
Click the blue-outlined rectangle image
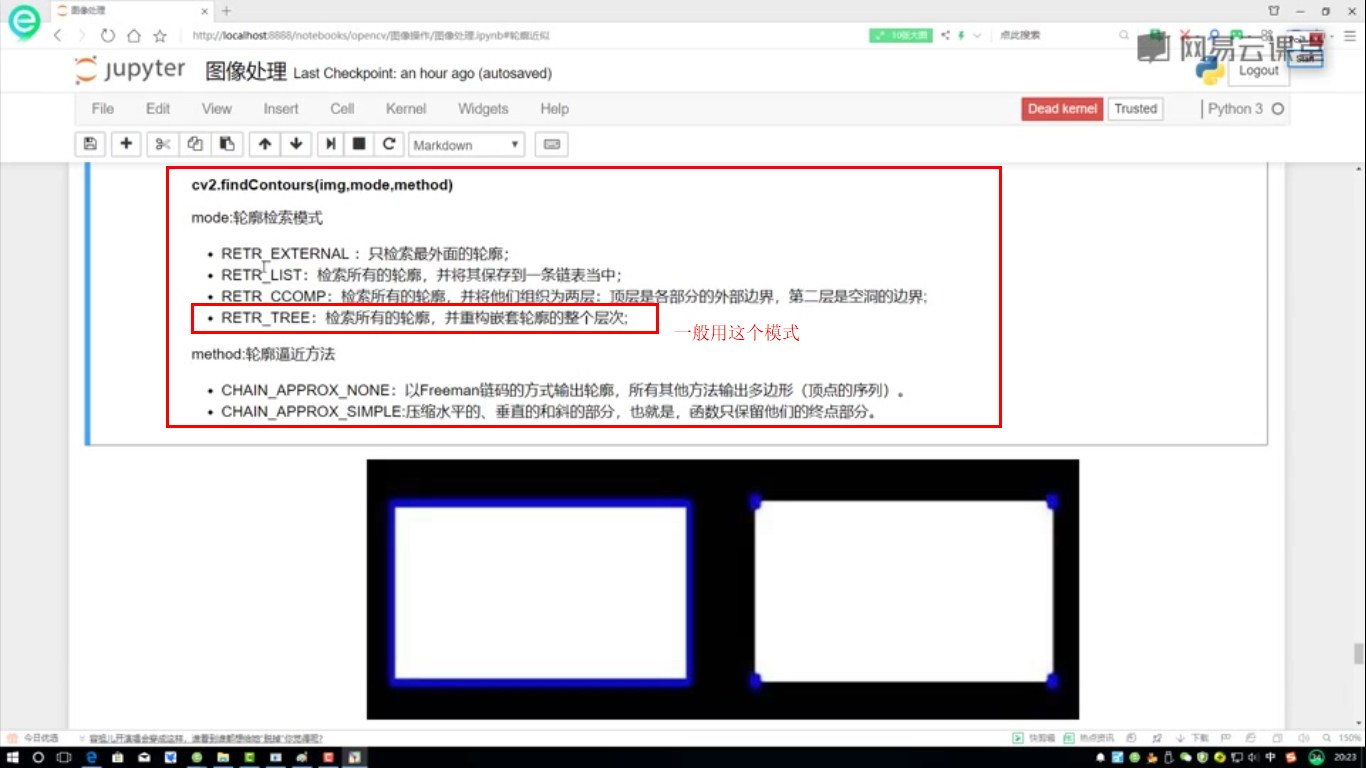(541, 593)
